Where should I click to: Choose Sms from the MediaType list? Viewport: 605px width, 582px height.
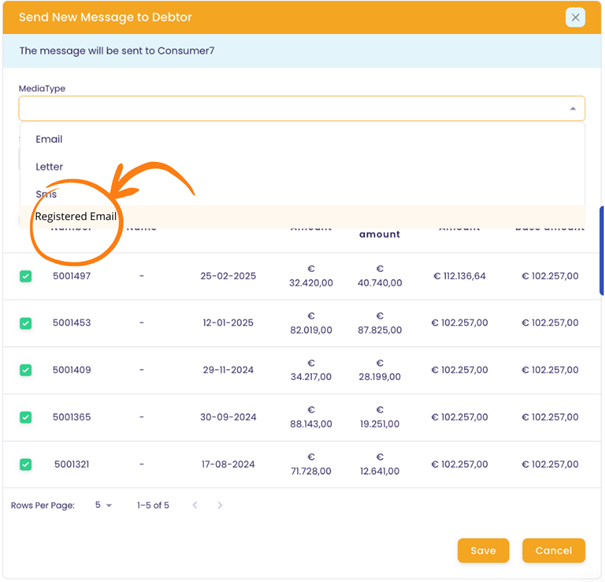click(46, 194)
